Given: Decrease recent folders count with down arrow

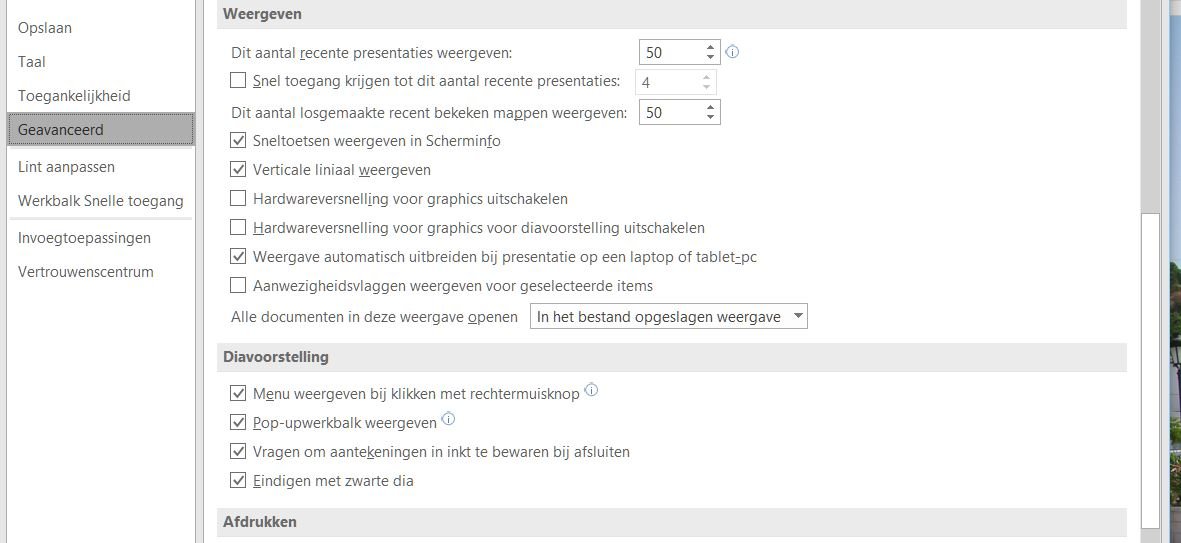Looking at the screenshot, I should 710,118.
